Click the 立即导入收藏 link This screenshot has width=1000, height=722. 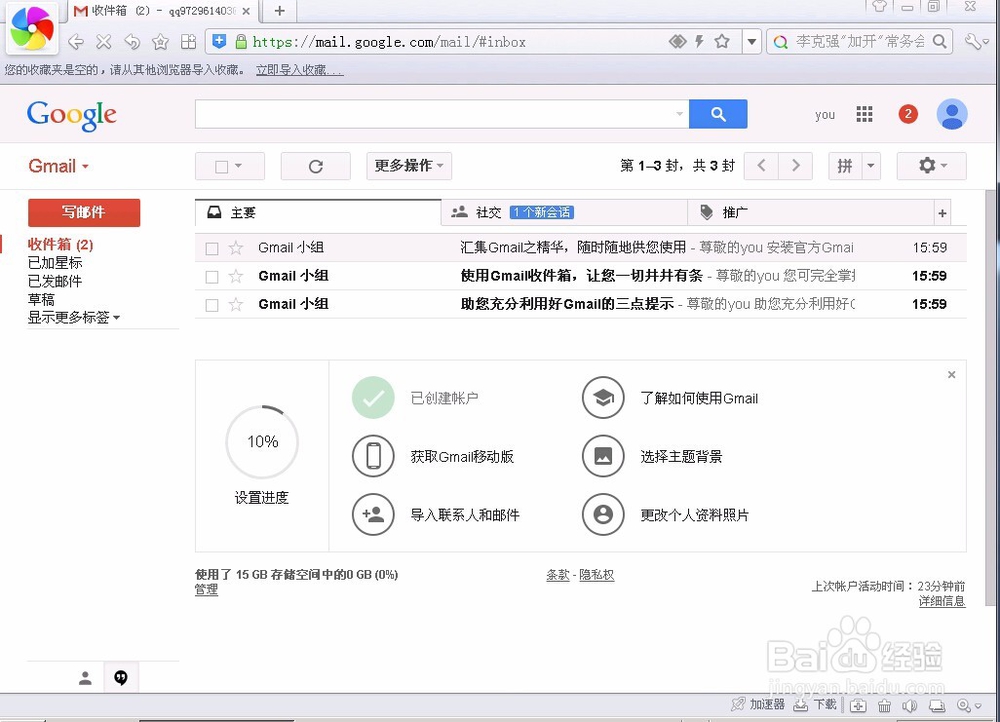300,70
